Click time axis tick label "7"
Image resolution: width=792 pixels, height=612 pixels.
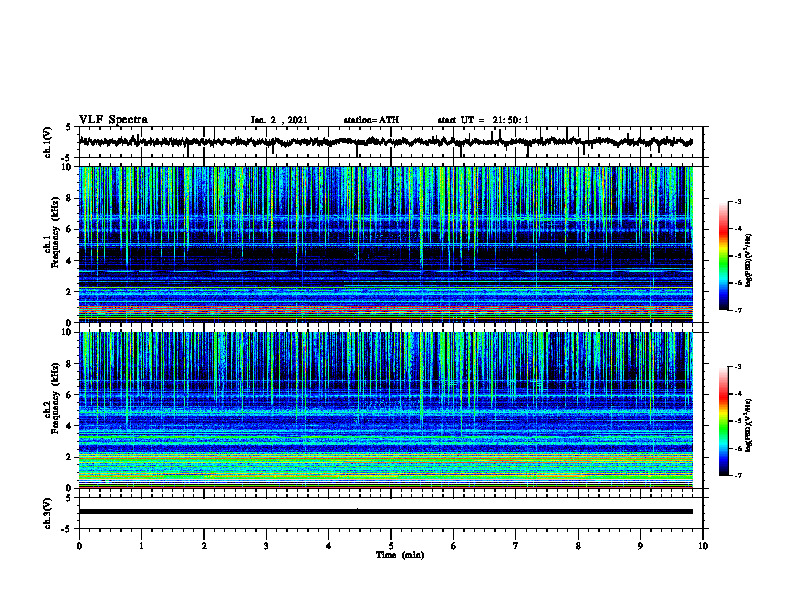point(516,546)
